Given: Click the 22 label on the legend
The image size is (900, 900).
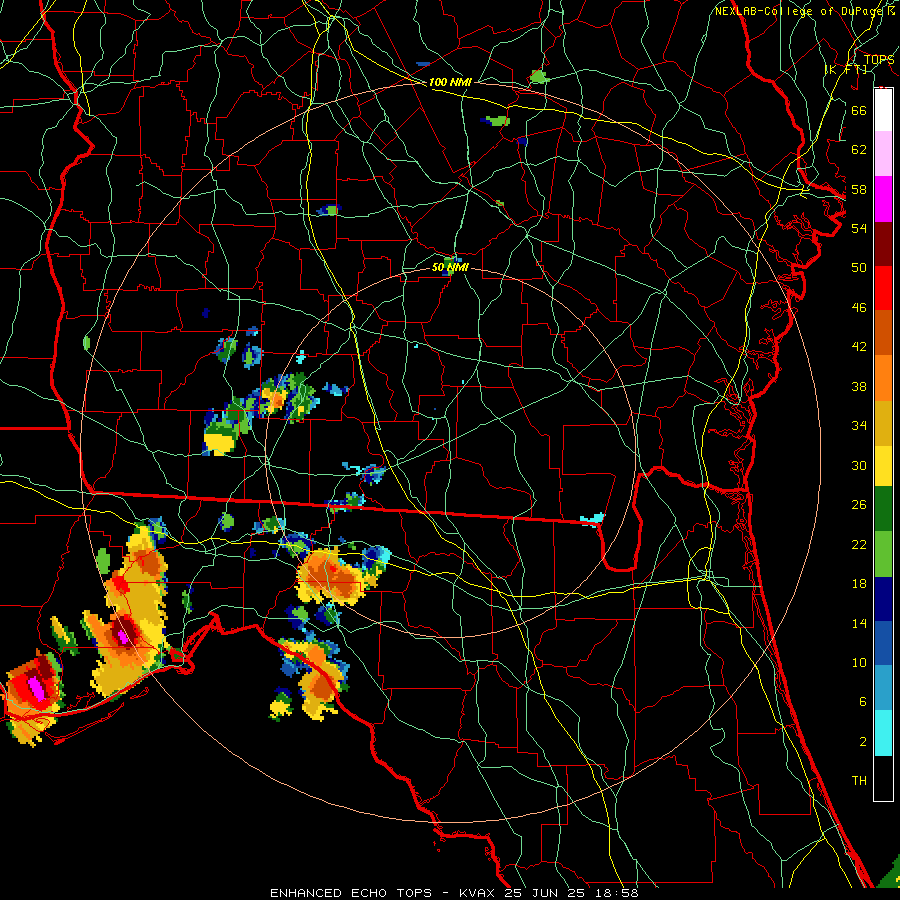Looking at the screenshot, I should click(x=859, y=544).
